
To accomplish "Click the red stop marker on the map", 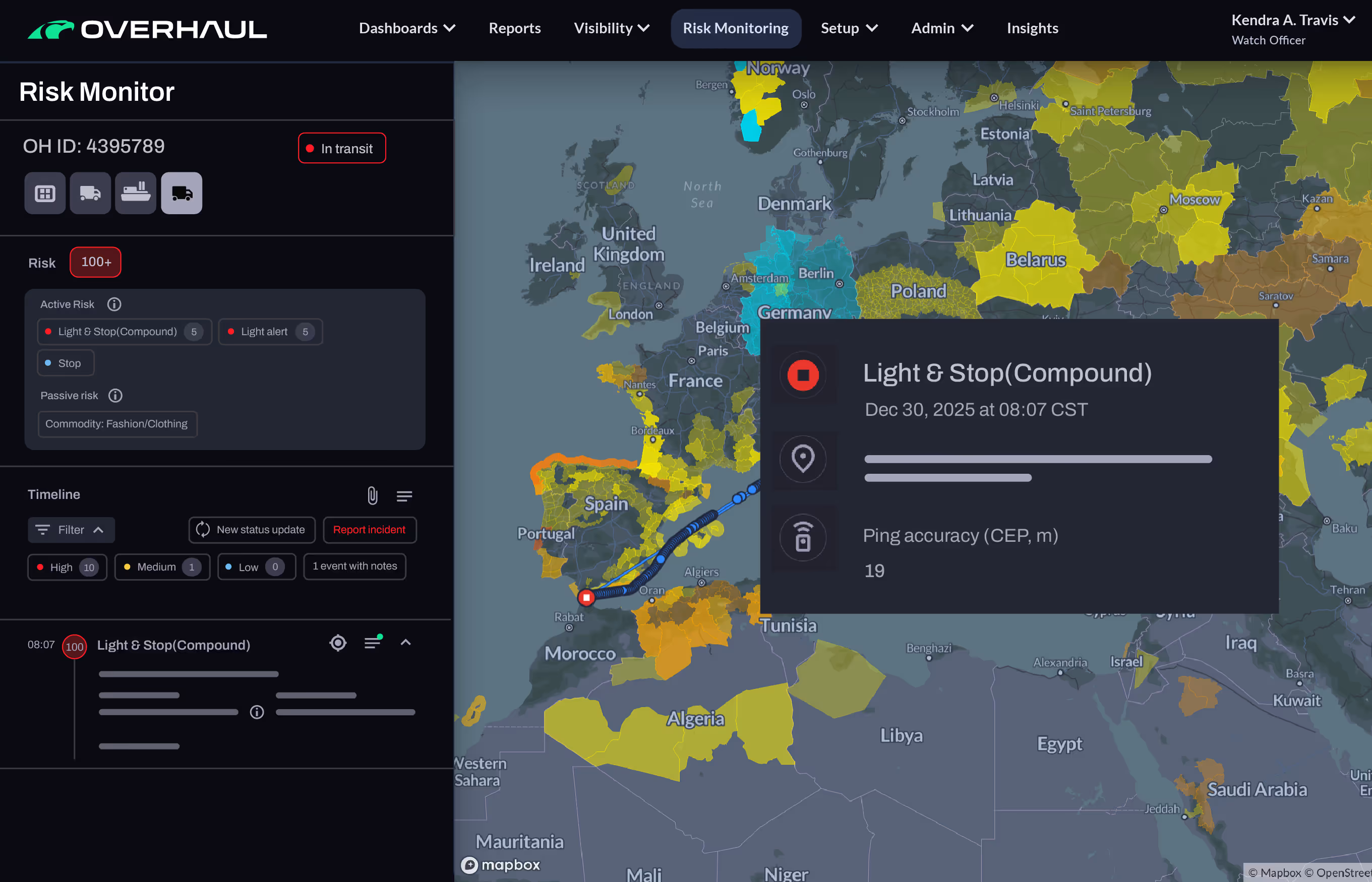I will 586,597.
